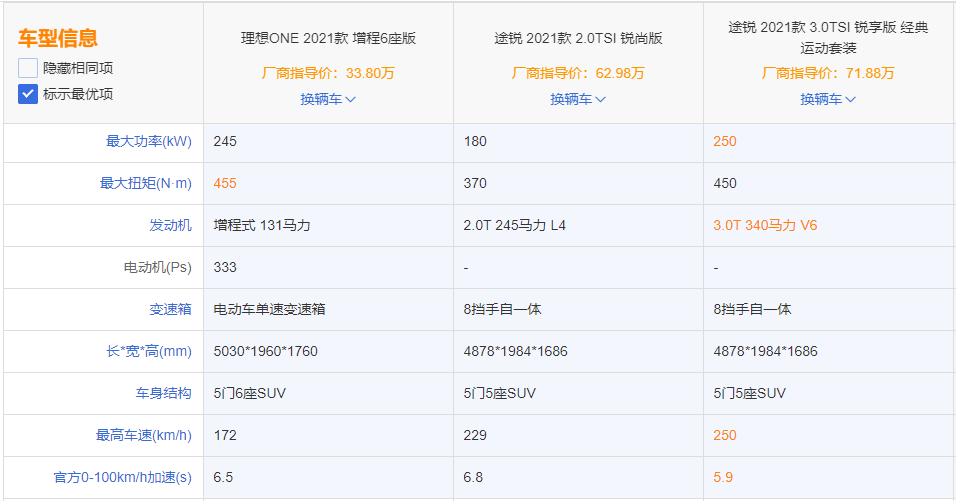This screenshot has height=501, width=956.
Task: Click the 长*宽*高(mm) row label
Action: coord(149,352)
